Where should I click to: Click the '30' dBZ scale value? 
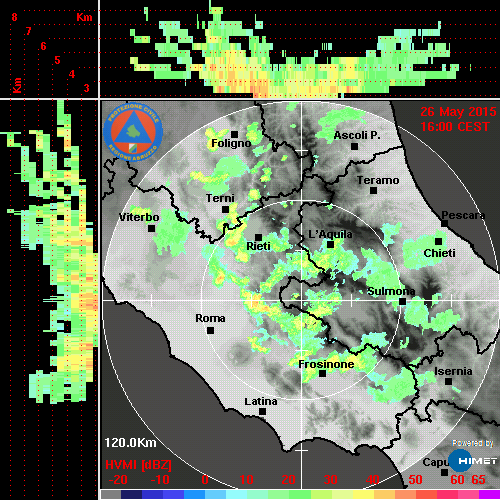(x=330, y=480)
